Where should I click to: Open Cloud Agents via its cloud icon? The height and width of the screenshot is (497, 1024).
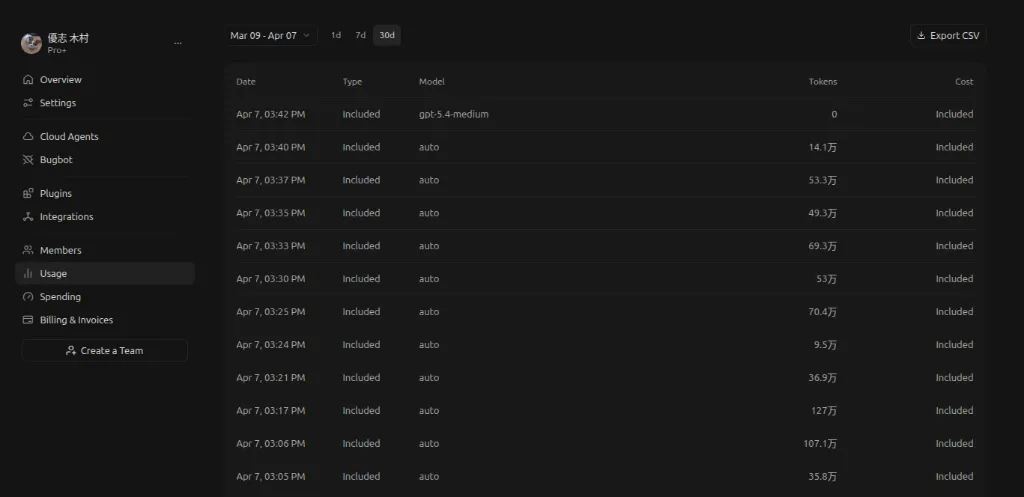coord(28,137)
